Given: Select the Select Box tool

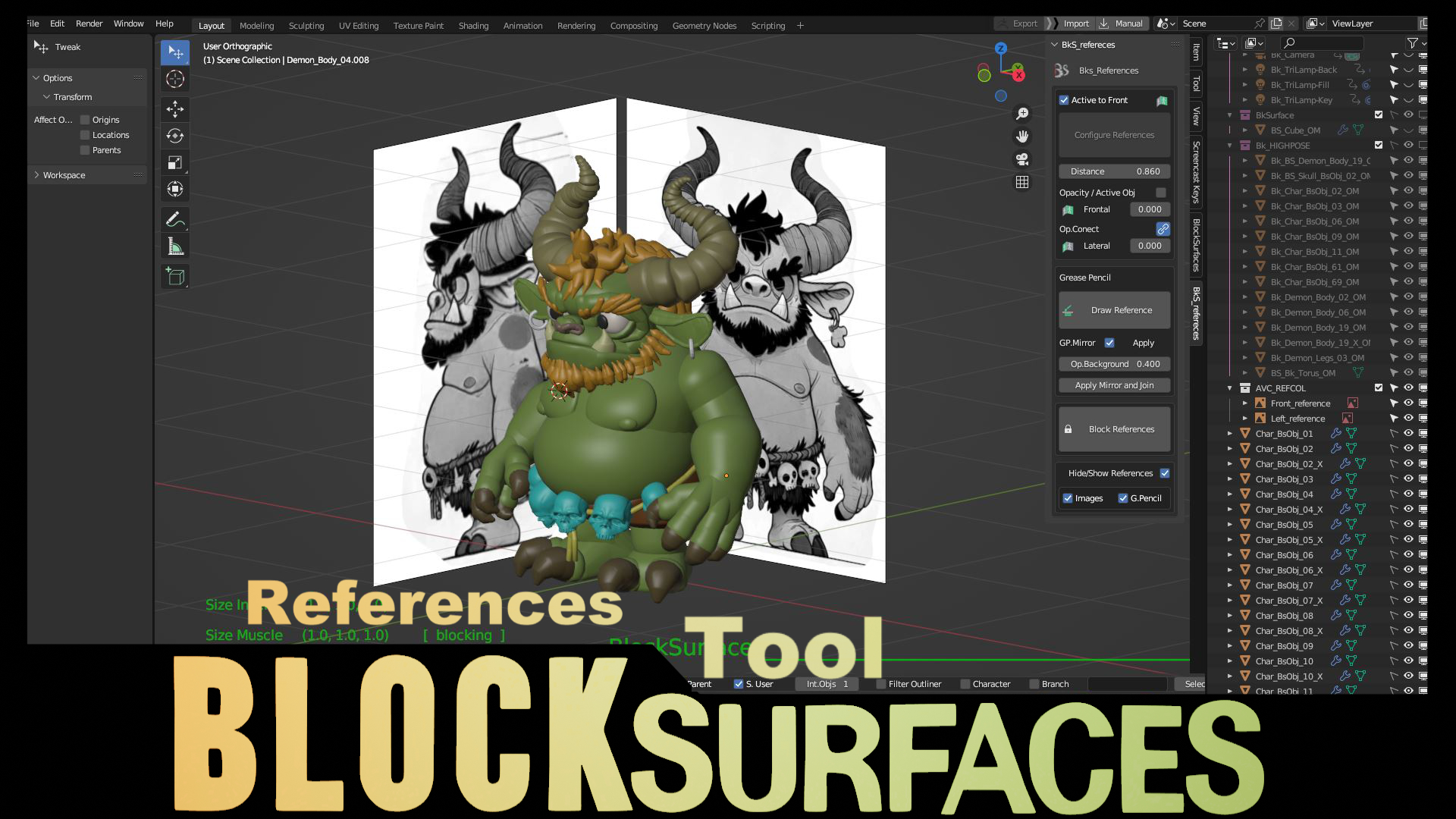Looking at the screenshot, I should pyautogui.click(x=175, y=52).
